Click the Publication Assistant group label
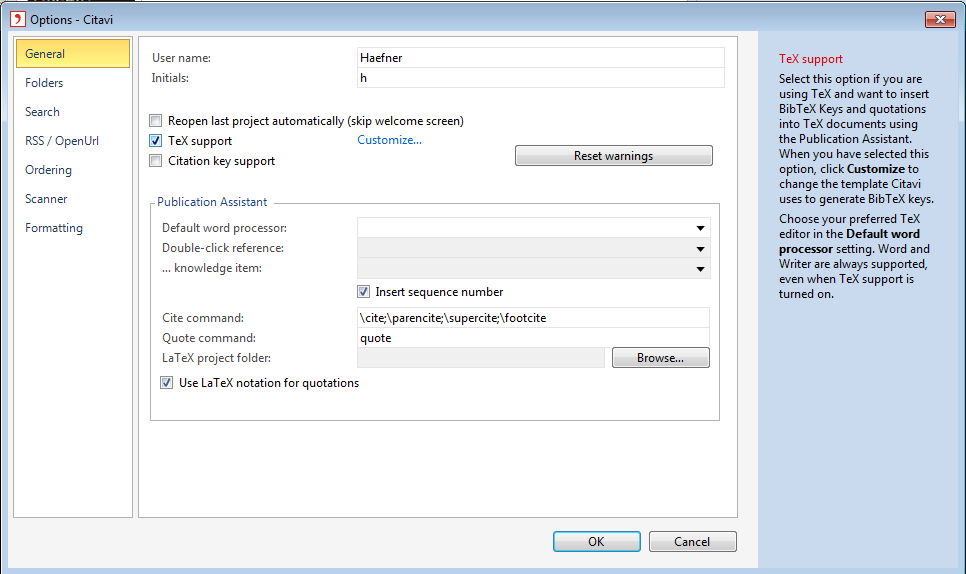The image size is (966, 574). pyautogui.click(x=212, y=201)
